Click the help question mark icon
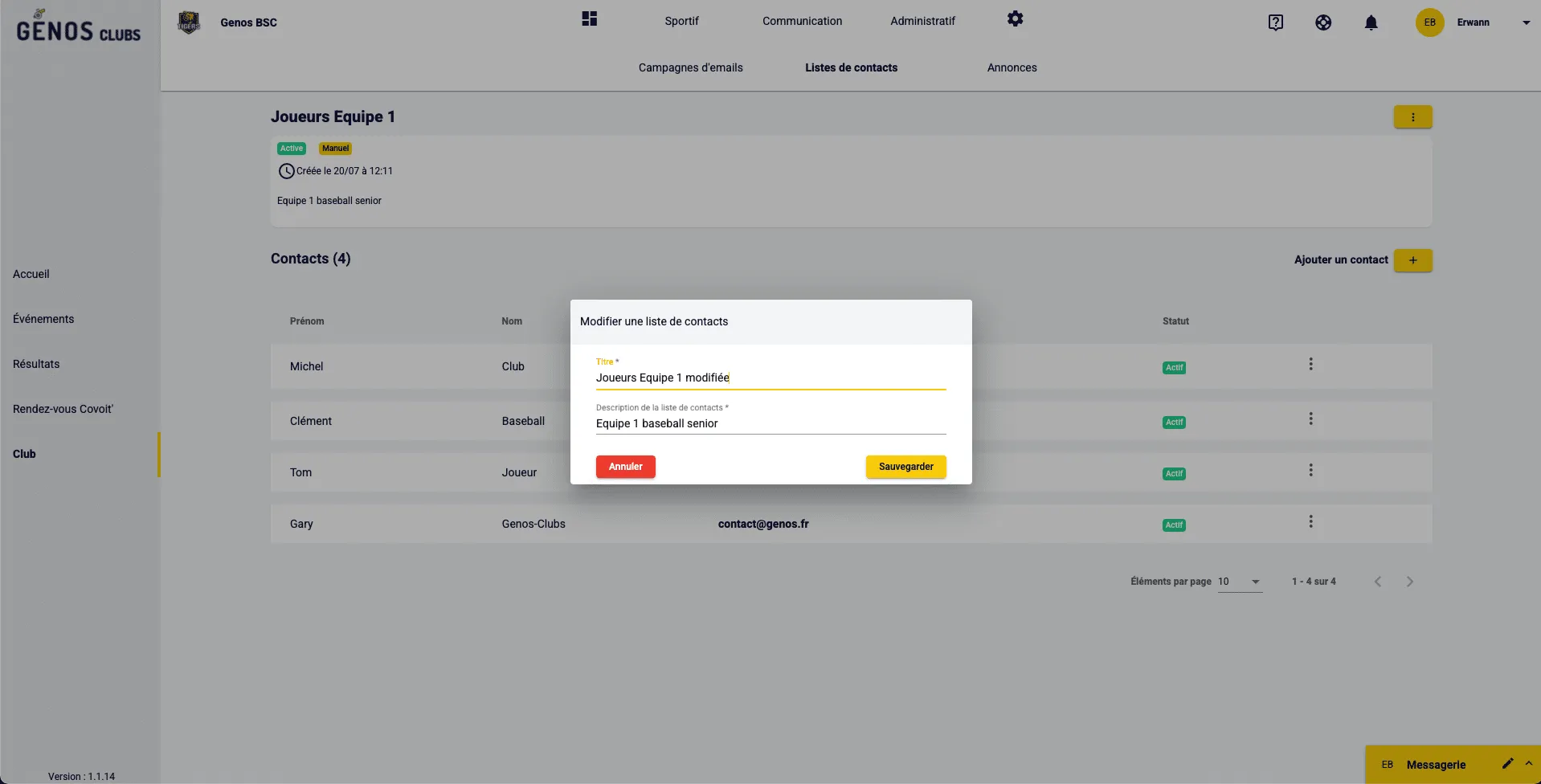Viewport: 1541px width, 784px height. coord(1275,22)
